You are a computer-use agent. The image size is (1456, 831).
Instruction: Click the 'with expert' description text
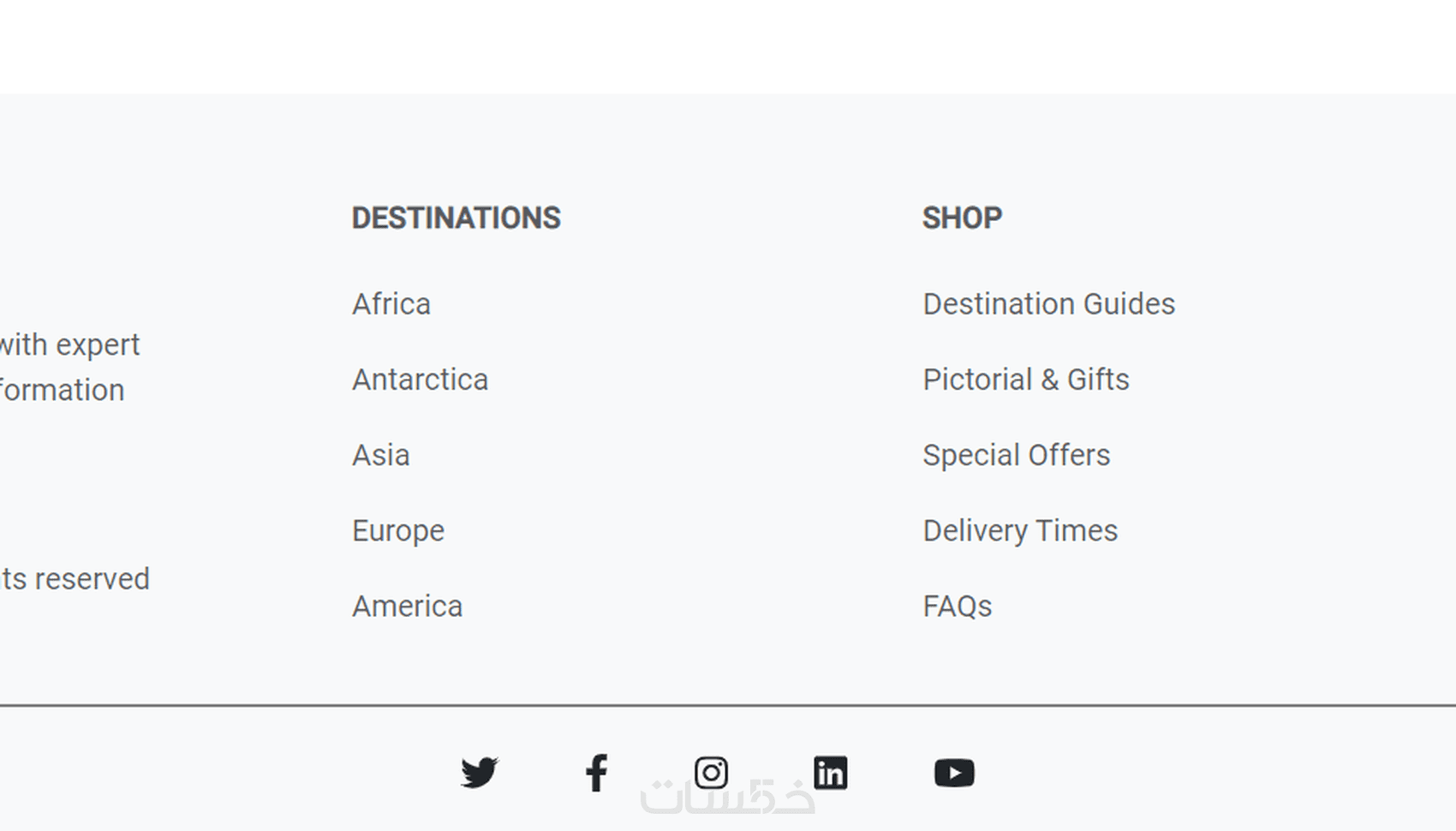click(x=70, y=345)
